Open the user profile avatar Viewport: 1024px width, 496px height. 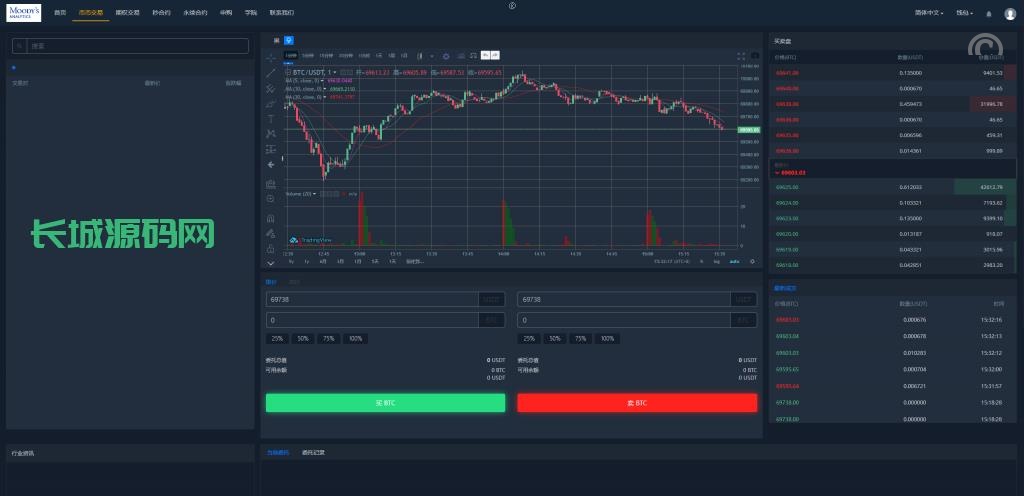pyautogui.click(x=1008, y=13)
